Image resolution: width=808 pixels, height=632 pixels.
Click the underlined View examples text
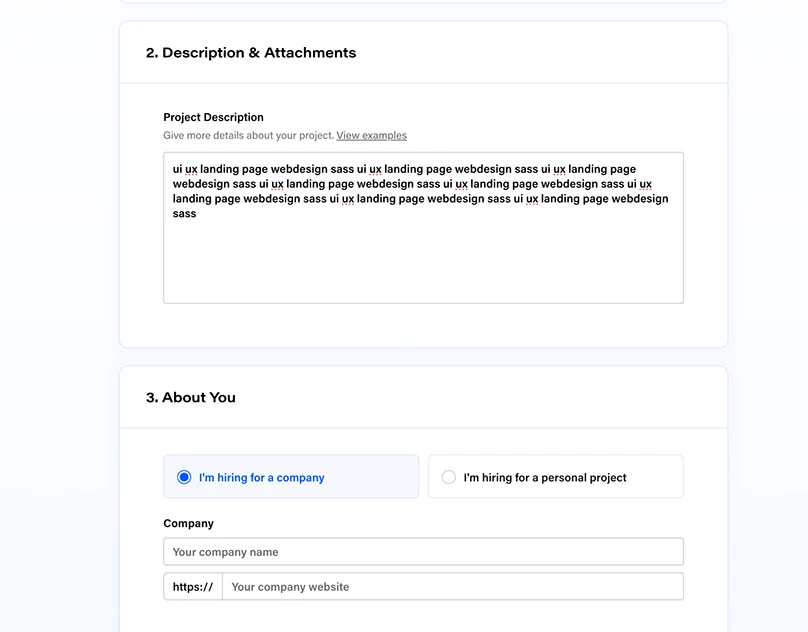[371, 135]
